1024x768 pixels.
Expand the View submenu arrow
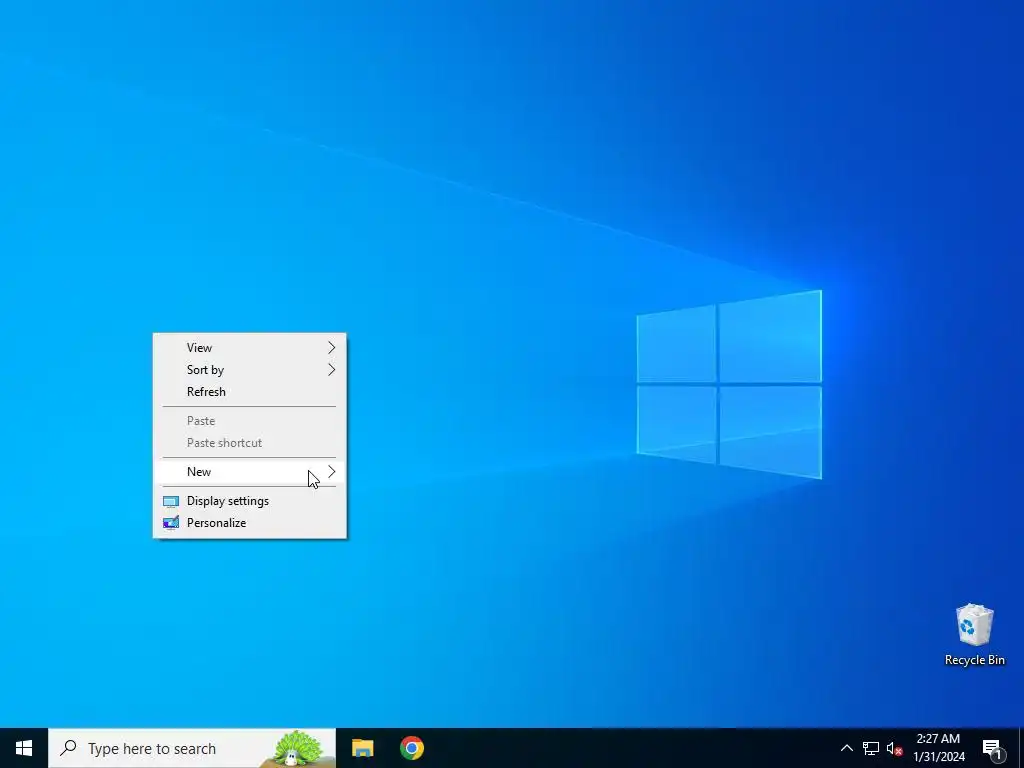coord(332,347)
